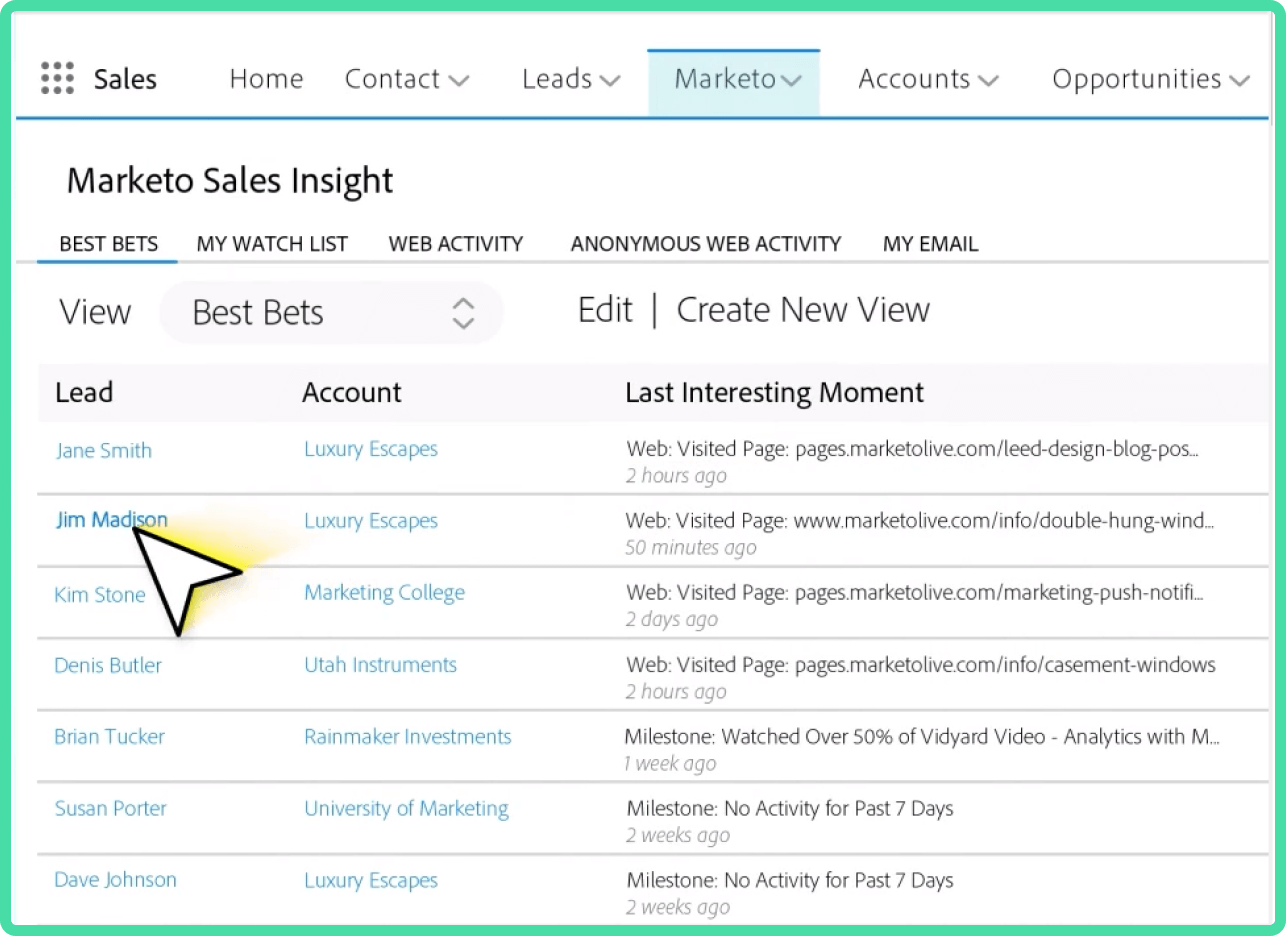
Task: Expand the Leads menu chevron
Action: (610, 81)
